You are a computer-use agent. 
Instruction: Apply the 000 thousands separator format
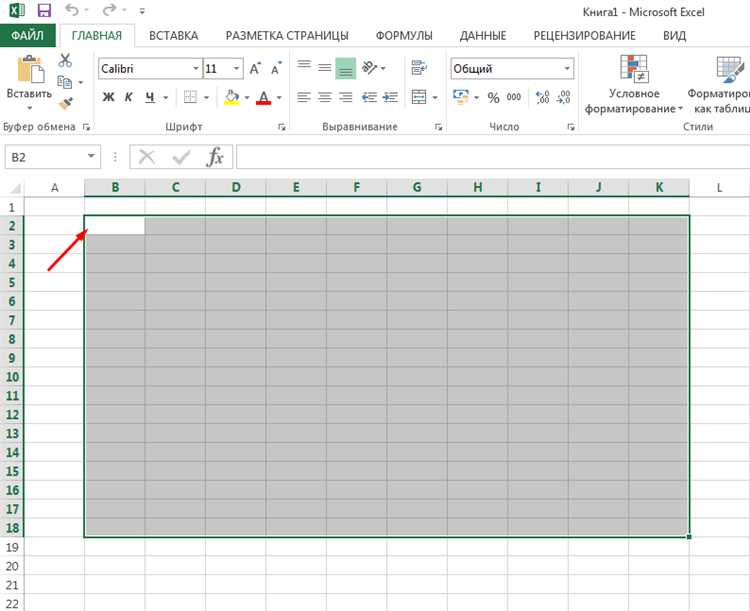(514, 97)
